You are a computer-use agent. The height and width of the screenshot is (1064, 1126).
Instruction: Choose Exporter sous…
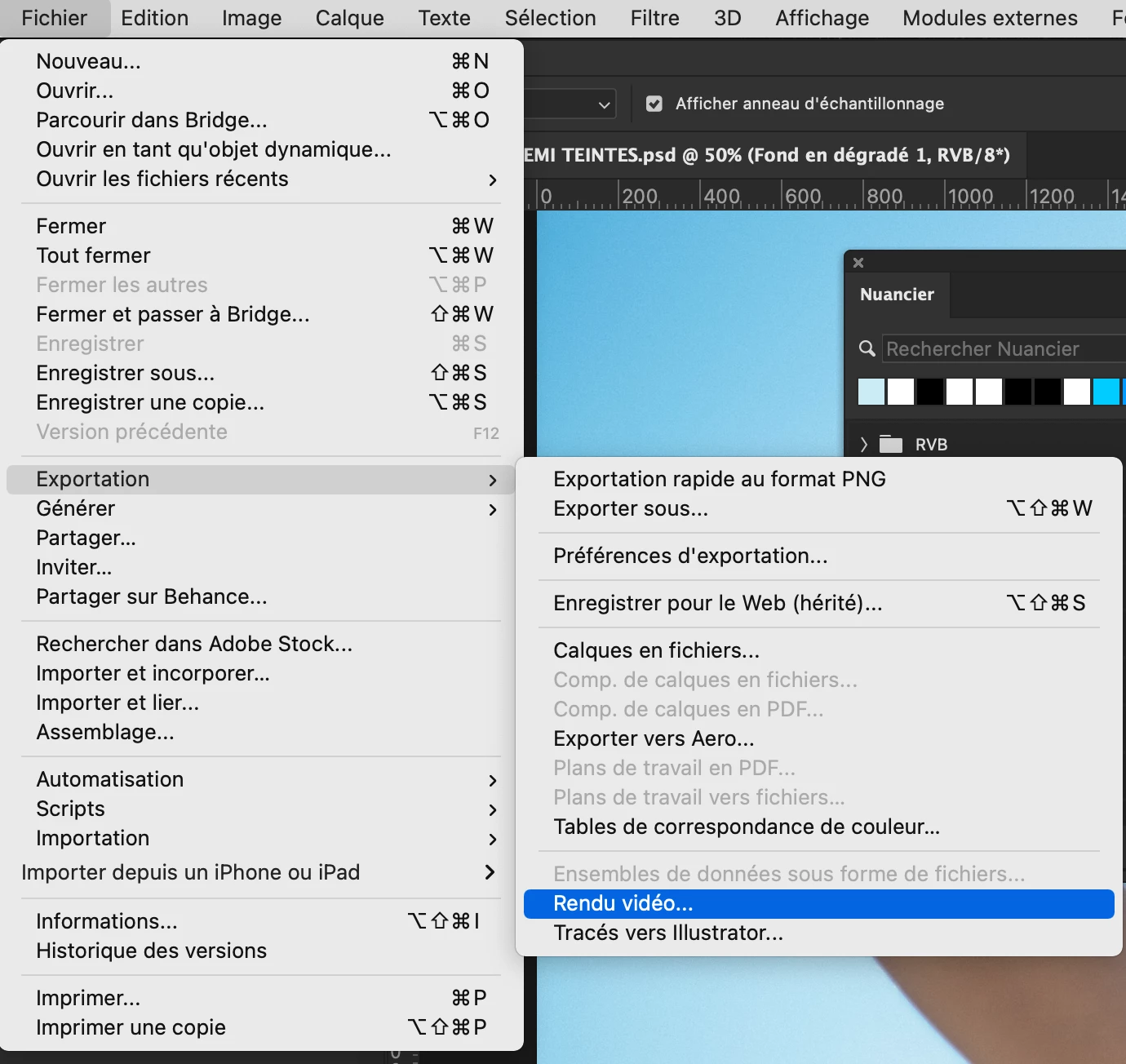(x=819, y=508)
